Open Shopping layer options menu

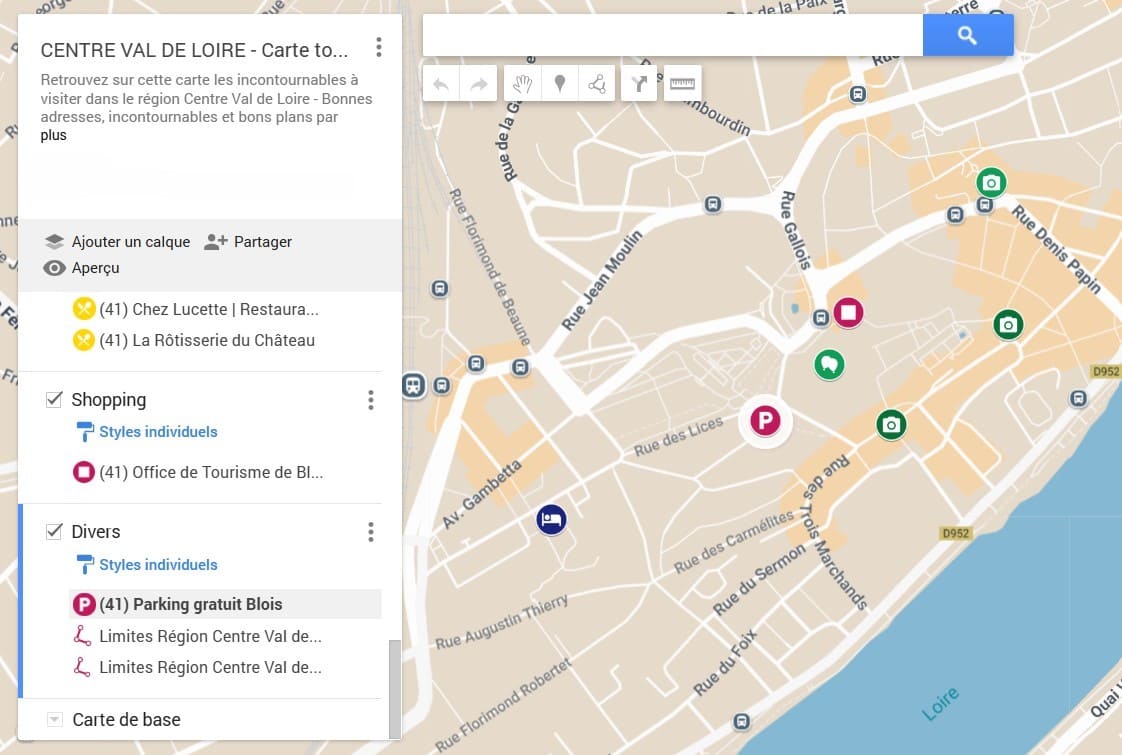(371, 400)
